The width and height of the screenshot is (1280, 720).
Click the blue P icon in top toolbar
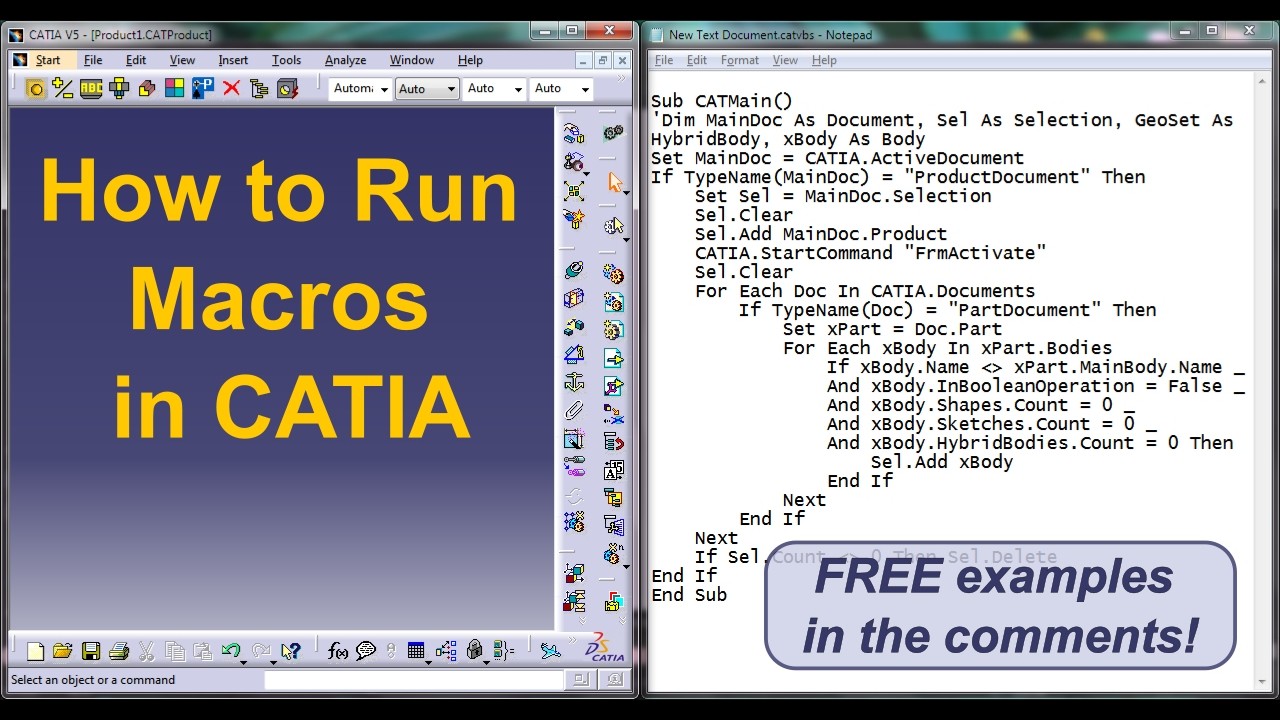203,89
